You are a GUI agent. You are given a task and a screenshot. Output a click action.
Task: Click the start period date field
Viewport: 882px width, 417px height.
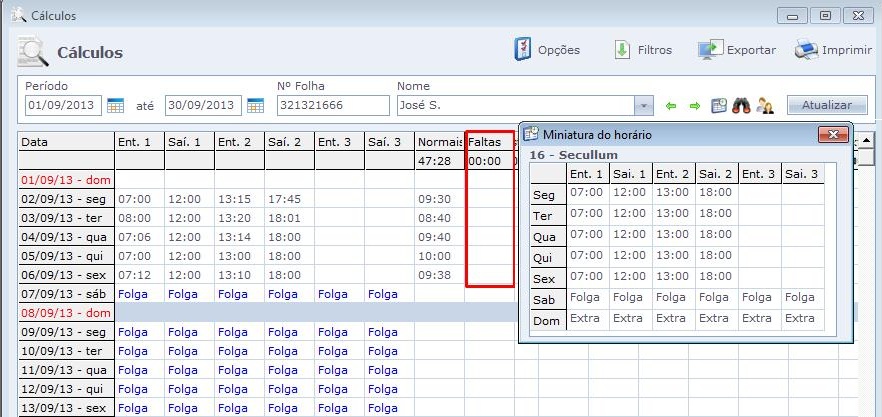pyautogui.click(x=63, y=105)
